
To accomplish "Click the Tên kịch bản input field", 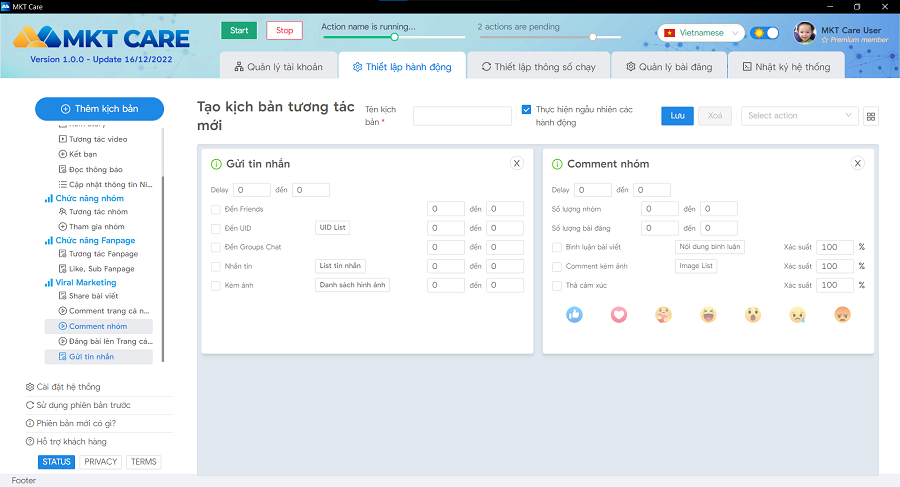I will tap(462, 116).
